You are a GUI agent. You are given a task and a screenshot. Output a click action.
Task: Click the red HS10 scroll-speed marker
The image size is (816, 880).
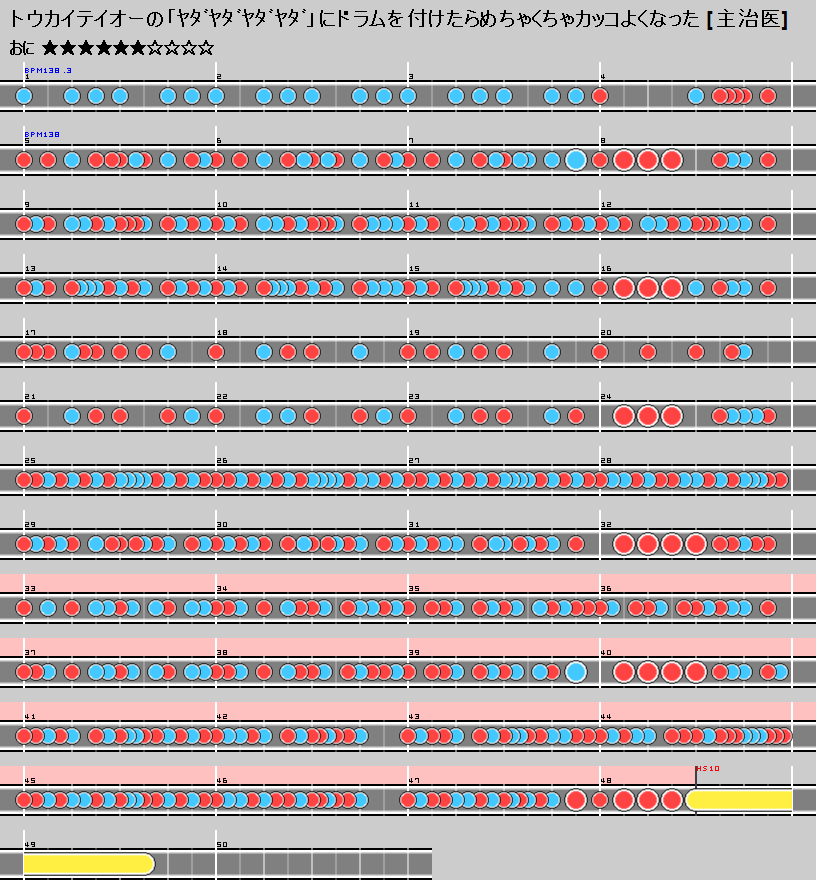tap(708, 768)
